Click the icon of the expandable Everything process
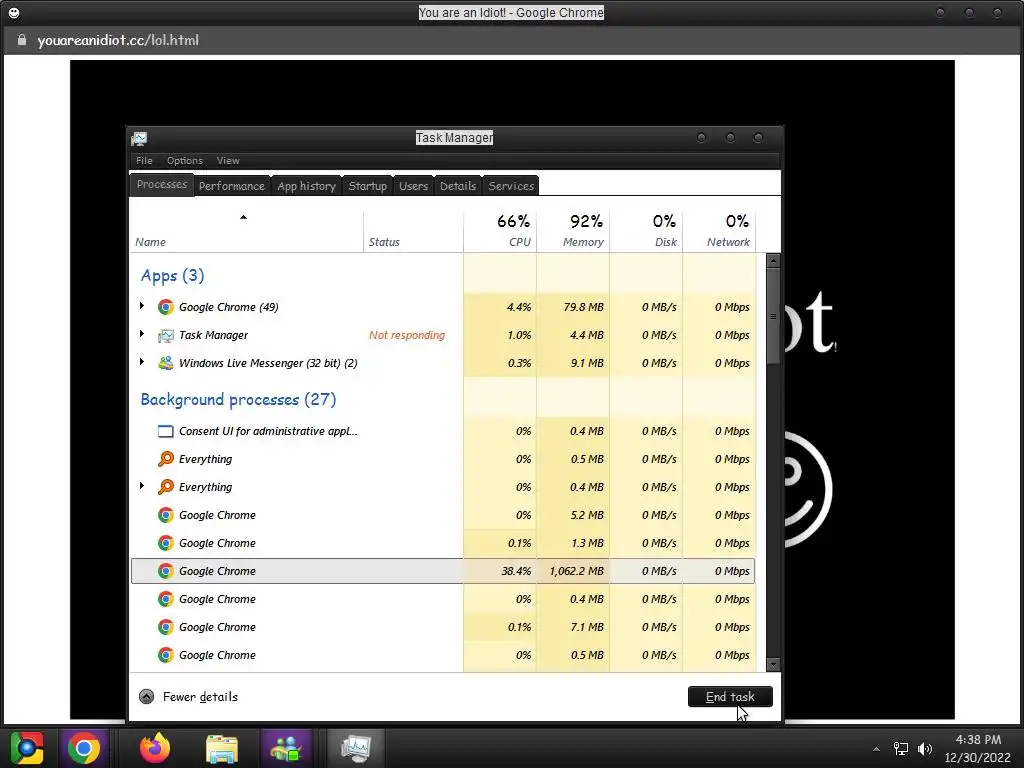Screen dimensions: 1024x768 click(x=166, y=487)
